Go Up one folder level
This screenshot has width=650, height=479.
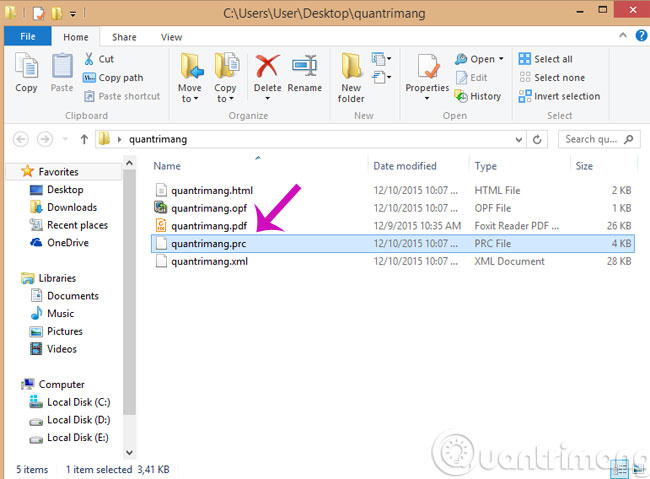[x=84, y=139]
